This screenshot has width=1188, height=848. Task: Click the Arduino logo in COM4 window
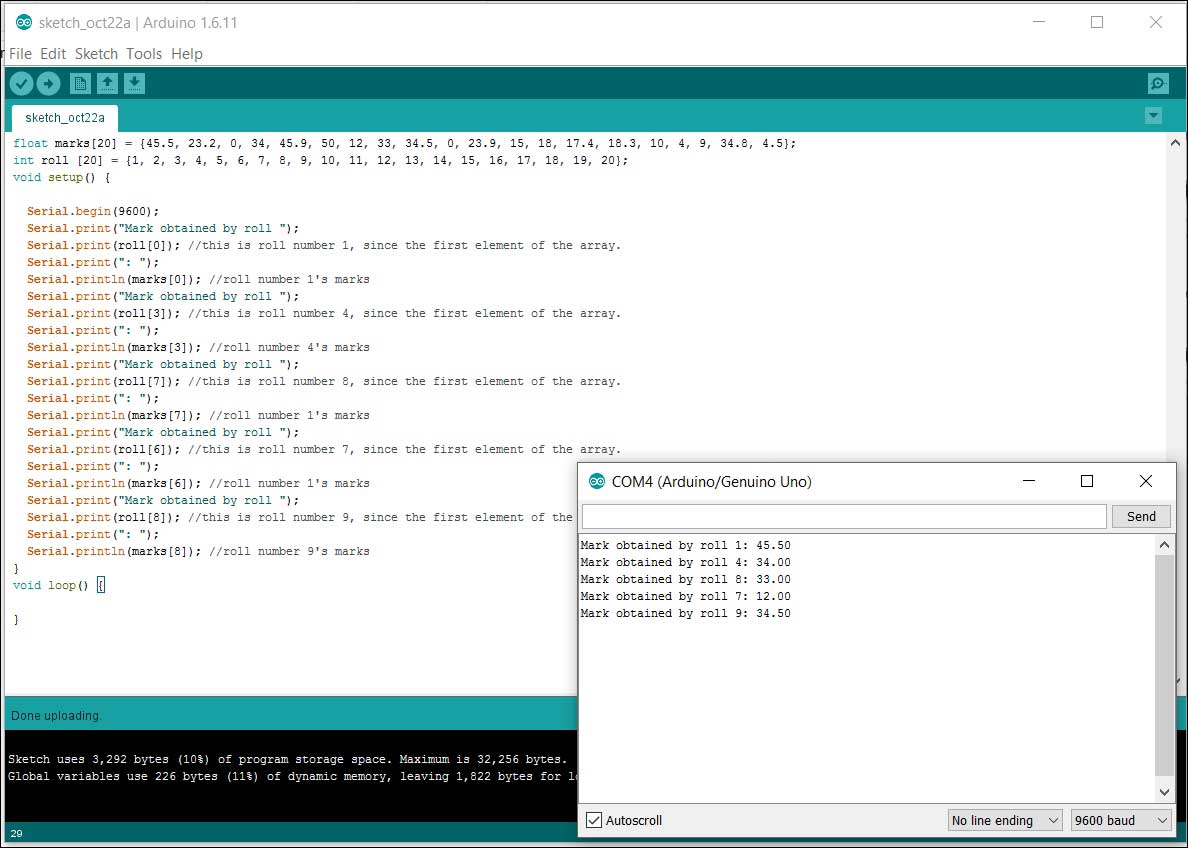pyautogui.click(x=597, y=481)
